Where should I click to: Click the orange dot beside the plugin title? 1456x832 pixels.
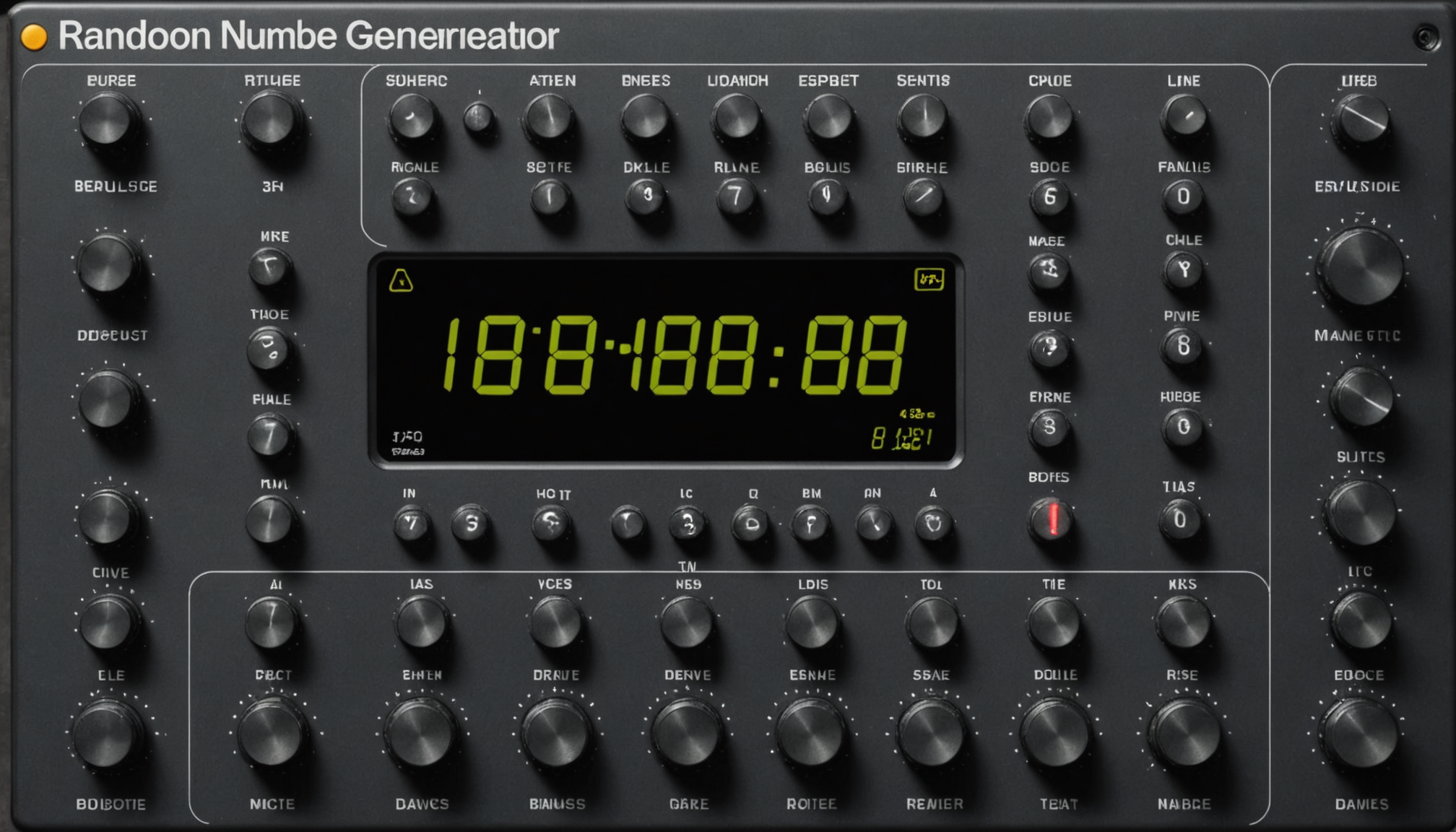point(33,37)
